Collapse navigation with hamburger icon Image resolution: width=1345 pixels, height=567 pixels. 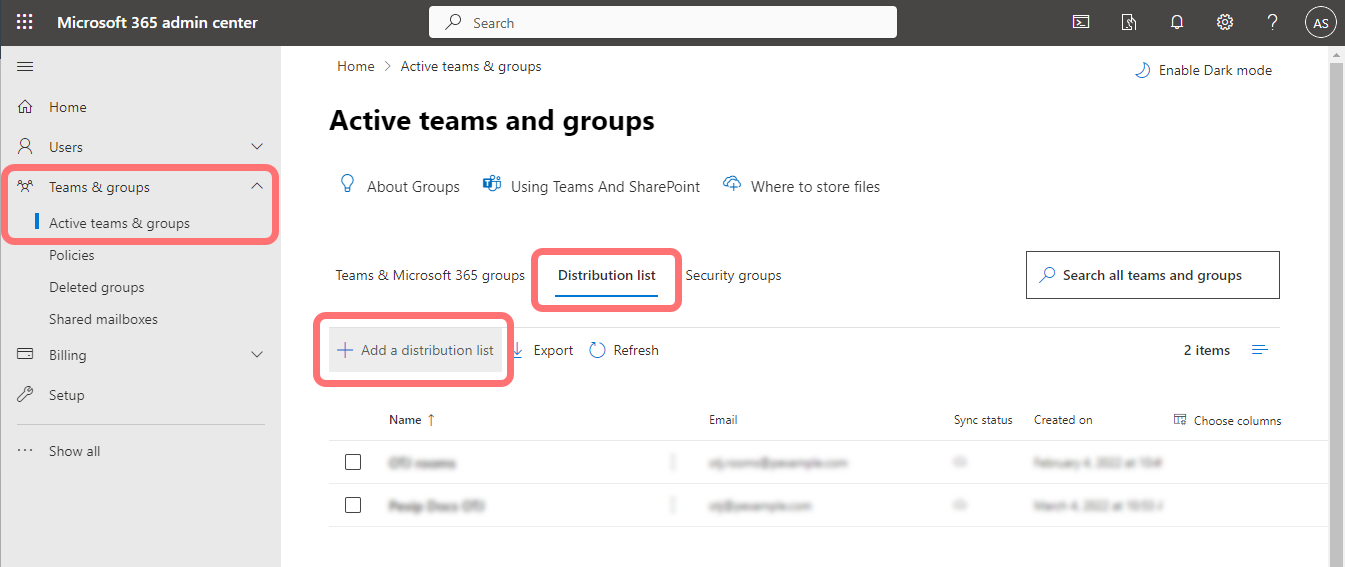point(26,67)
